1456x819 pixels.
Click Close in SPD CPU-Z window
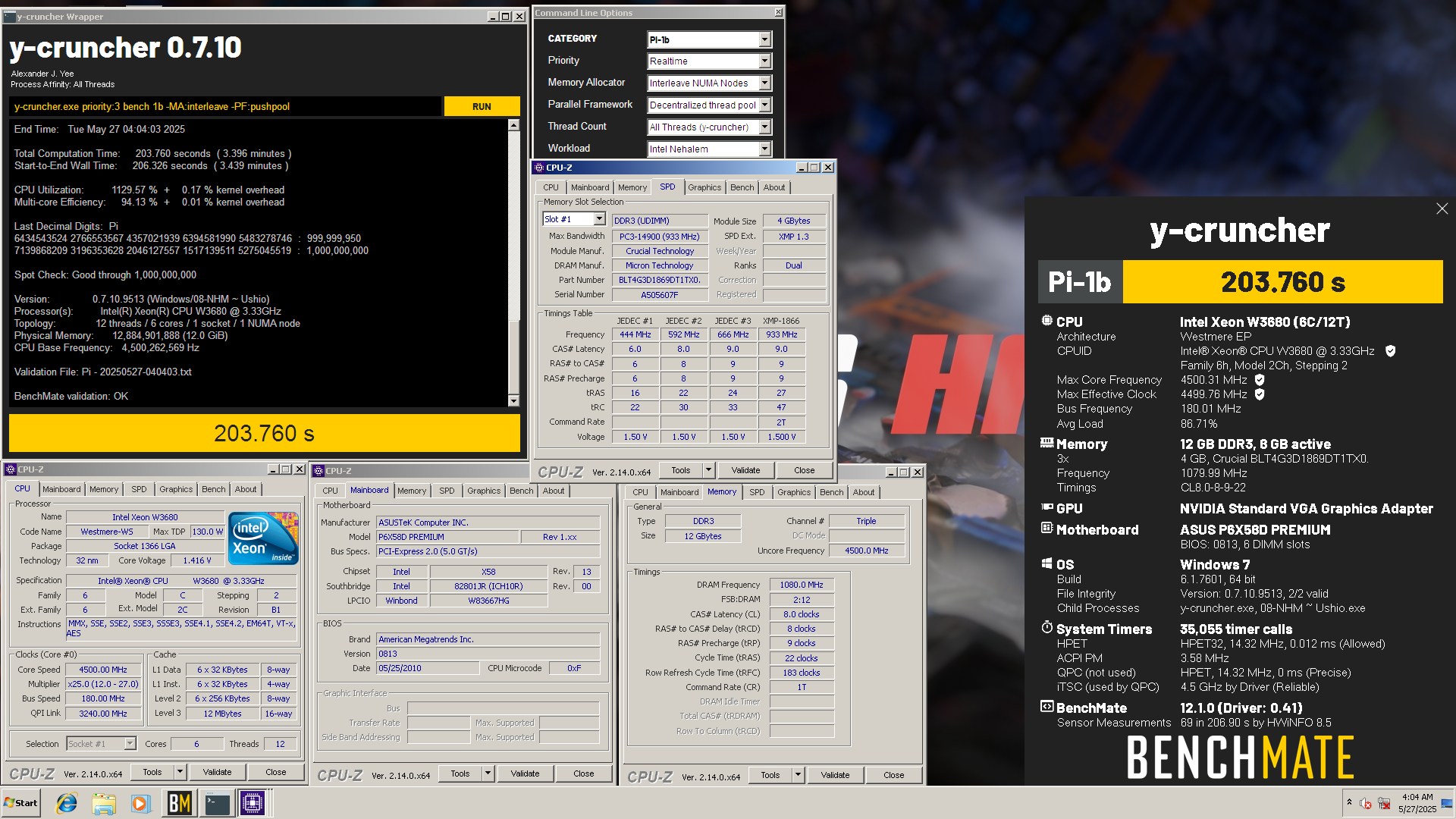[804, 470]
